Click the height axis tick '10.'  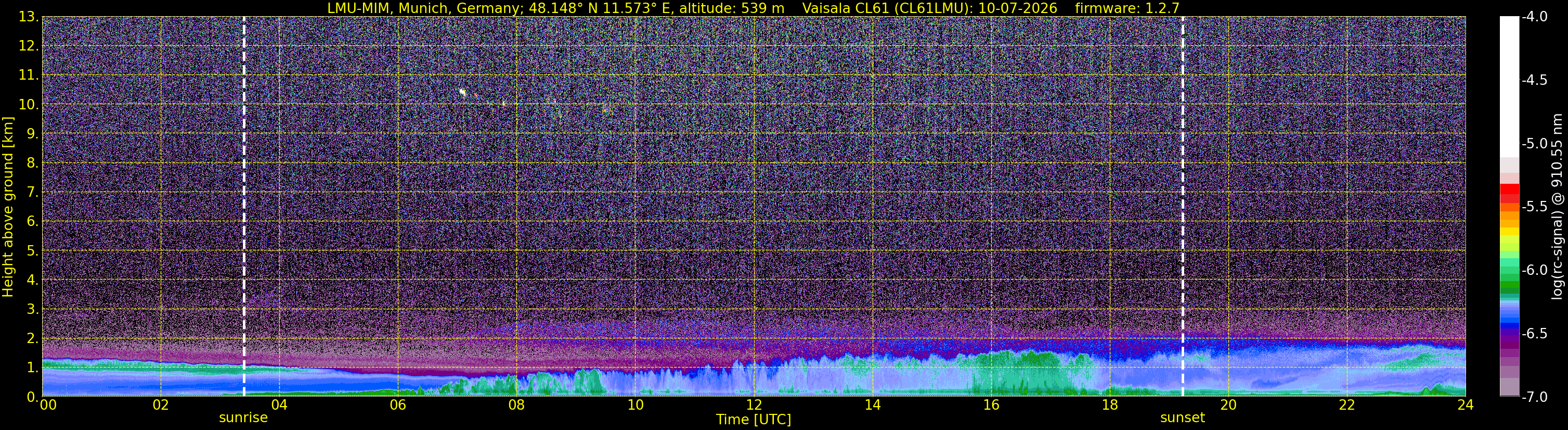tap(28, 105)
